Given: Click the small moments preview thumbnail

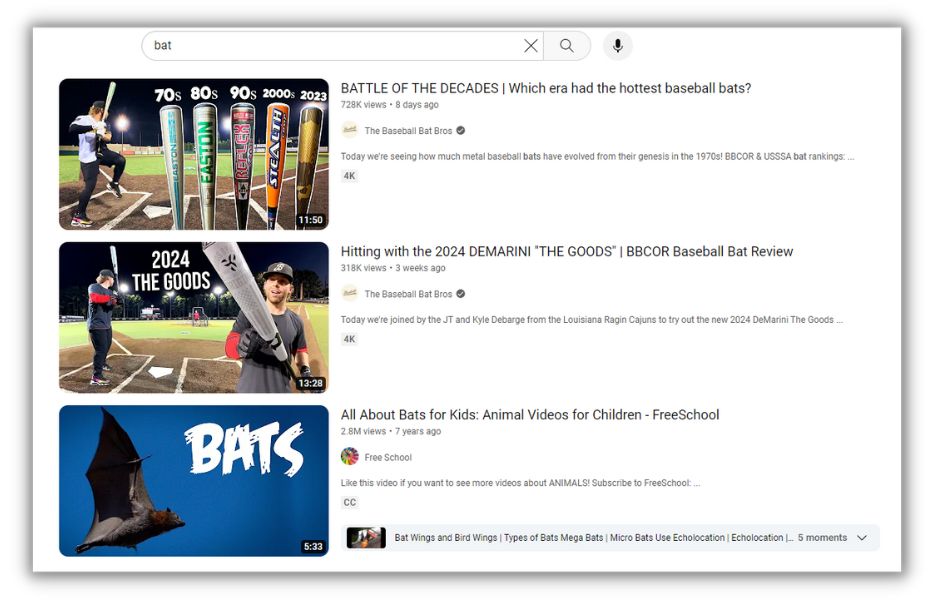Looking at the screenshot, I should pyautogui.click(x=366, y=537).
